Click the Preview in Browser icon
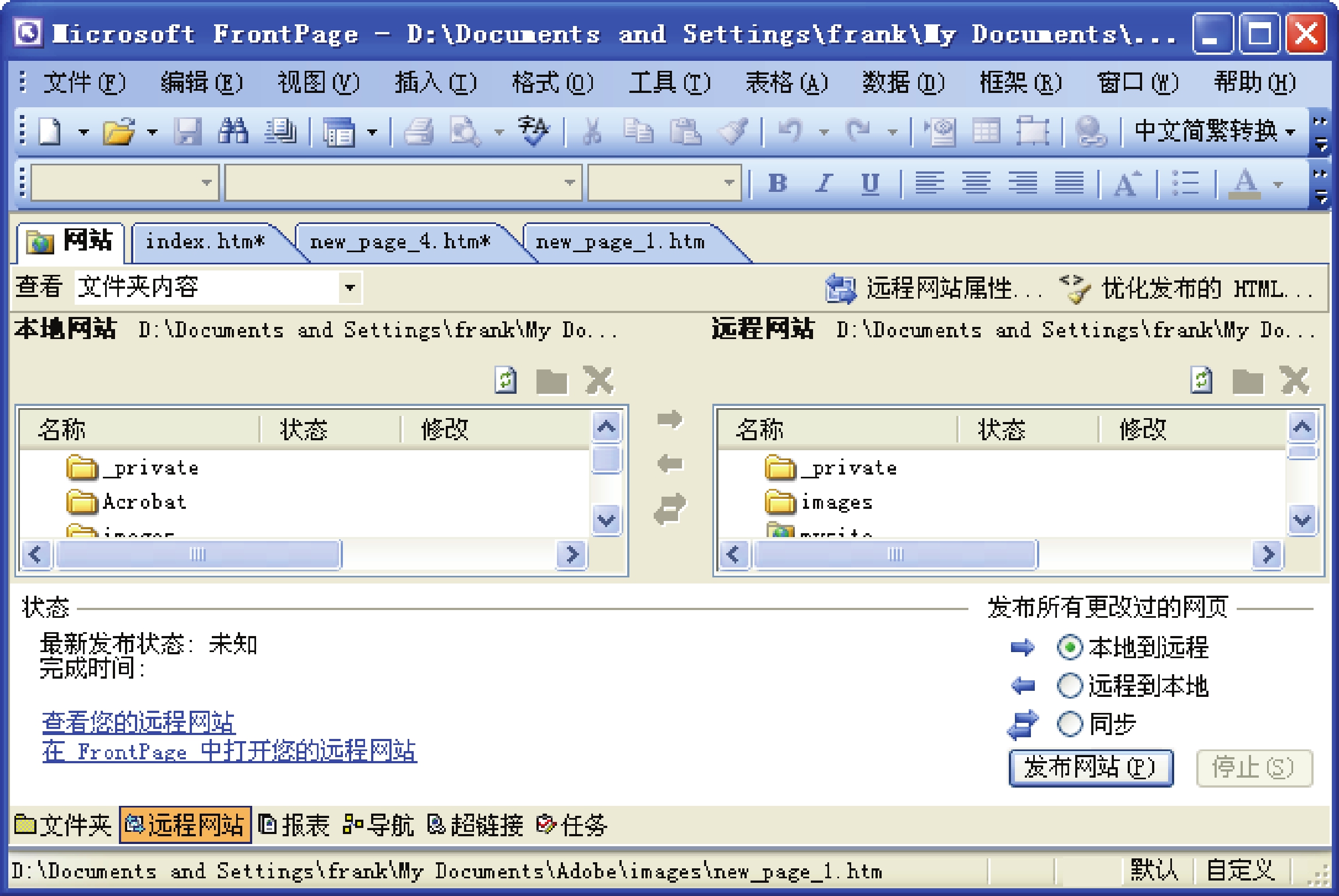1339x896 pixels. [465, 132]
